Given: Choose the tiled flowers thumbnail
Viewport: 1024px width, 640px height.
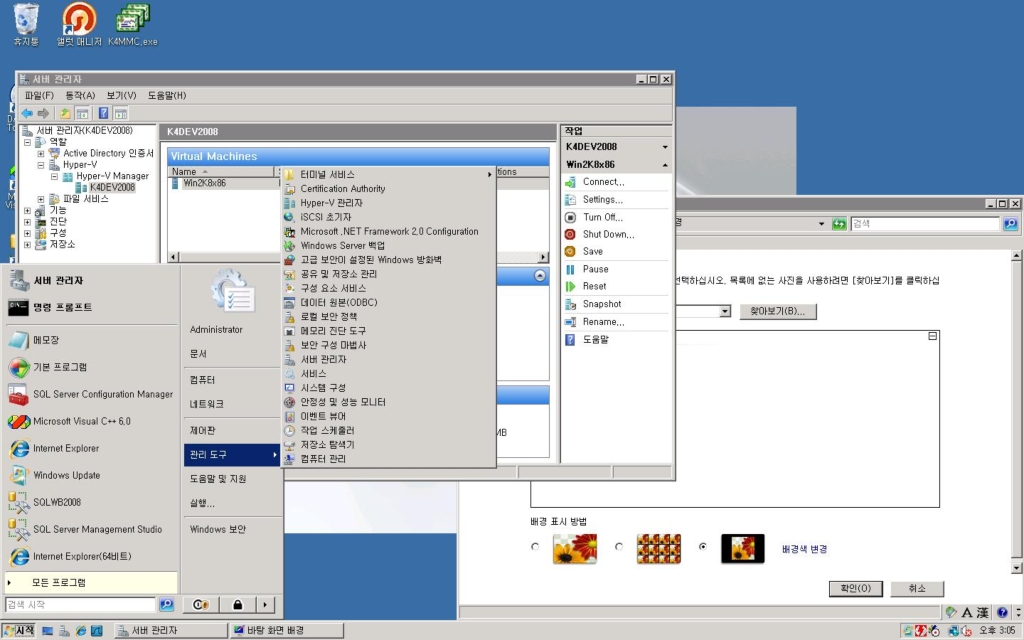Looking at the screenshot, I should click(658, 549).
